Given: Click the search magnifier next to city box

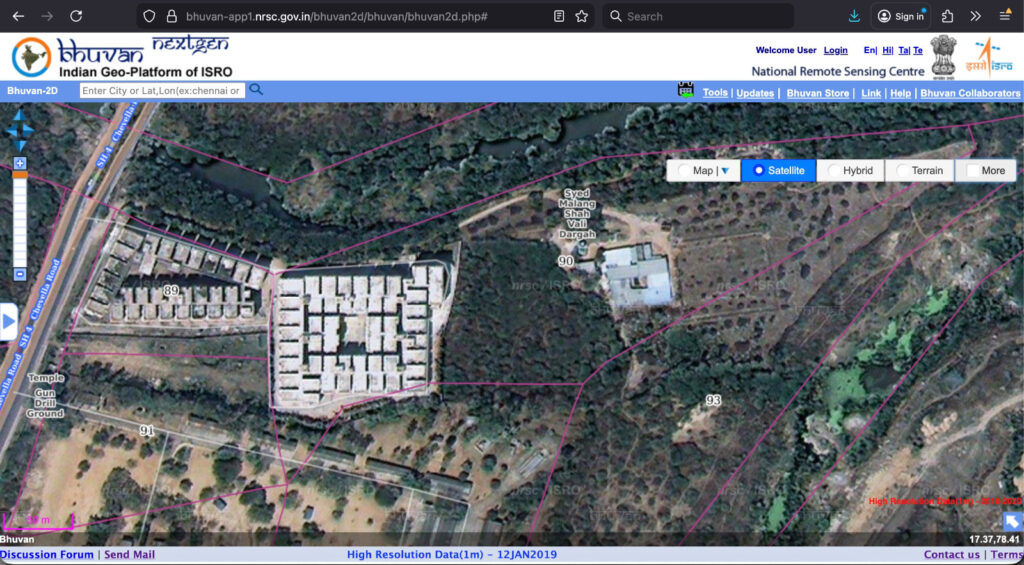Looking at the screenshot, I should pyautogui.click(x=256, y=89).
